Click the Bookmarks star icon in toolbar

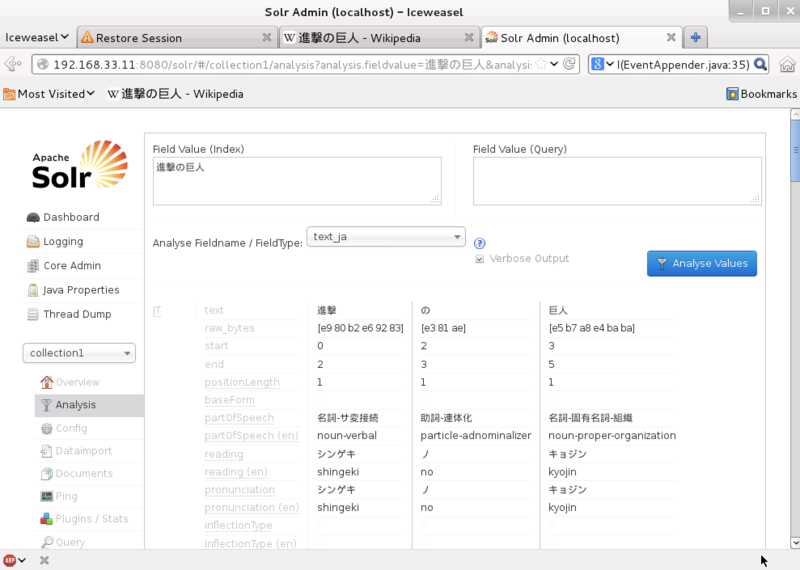tap(732, 94)
